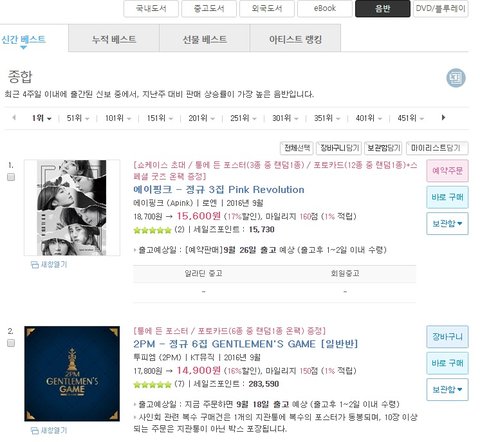Image resolution: width=480 pixels, height=442 pixels.
Task: Add 2PM album to cart with 장바구니
Action: pyautogui.click(x=447, y=337)
